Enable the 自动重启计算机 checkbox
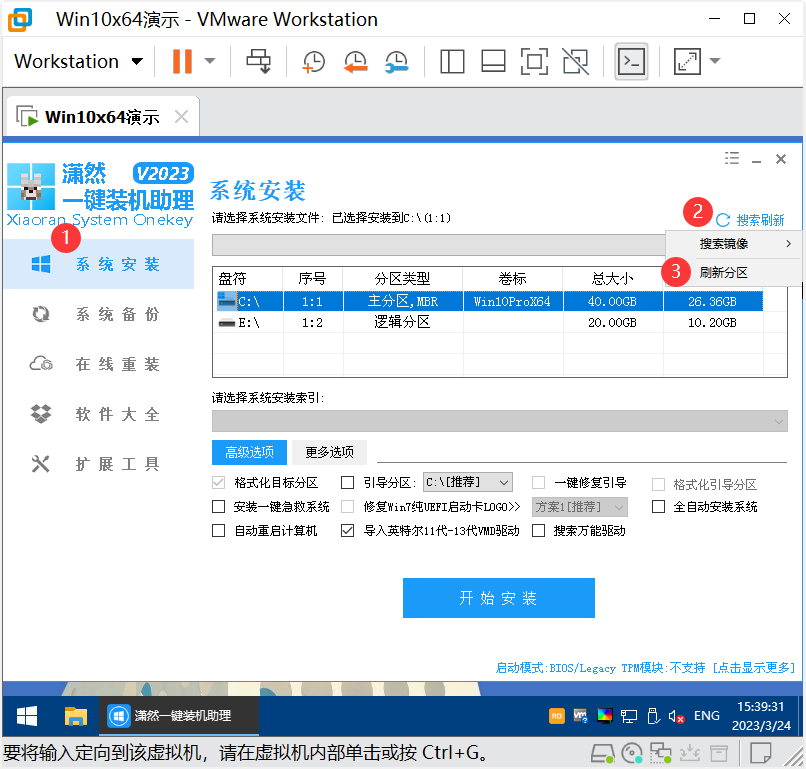Screen dimensions: 806x769 point(219,531)
